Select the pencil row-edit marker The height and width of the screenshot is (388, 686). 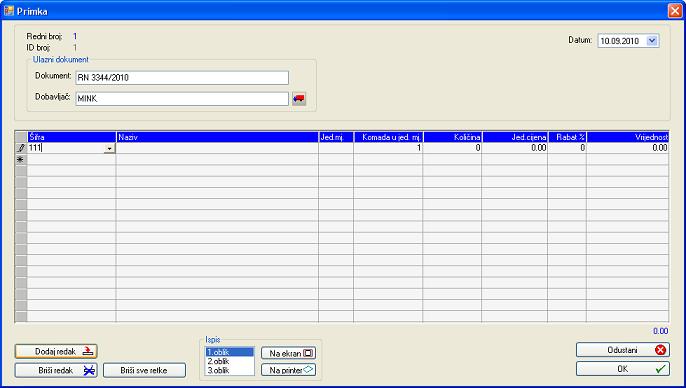(x=21, y=148)
